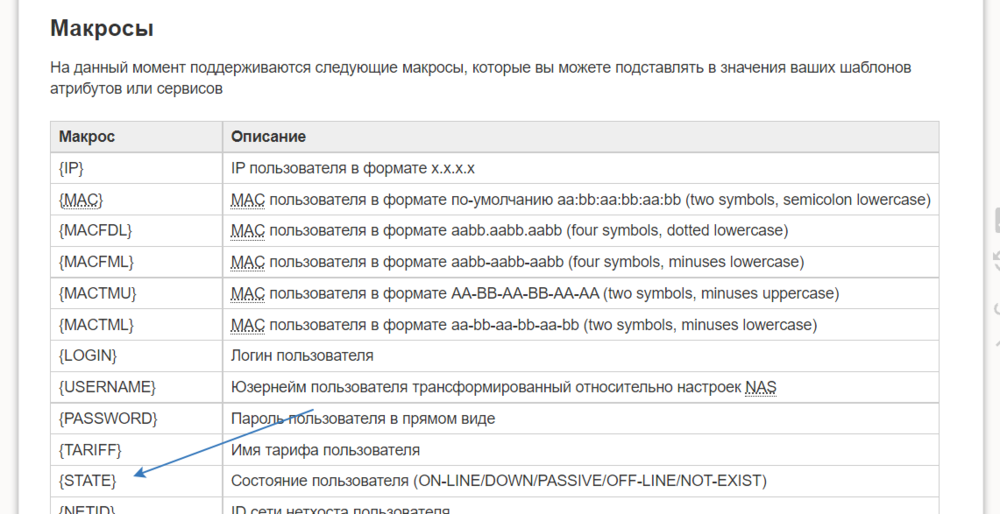
Task: Click the NAS abbreviation in USERNAME description
Action: click(761, 387)
